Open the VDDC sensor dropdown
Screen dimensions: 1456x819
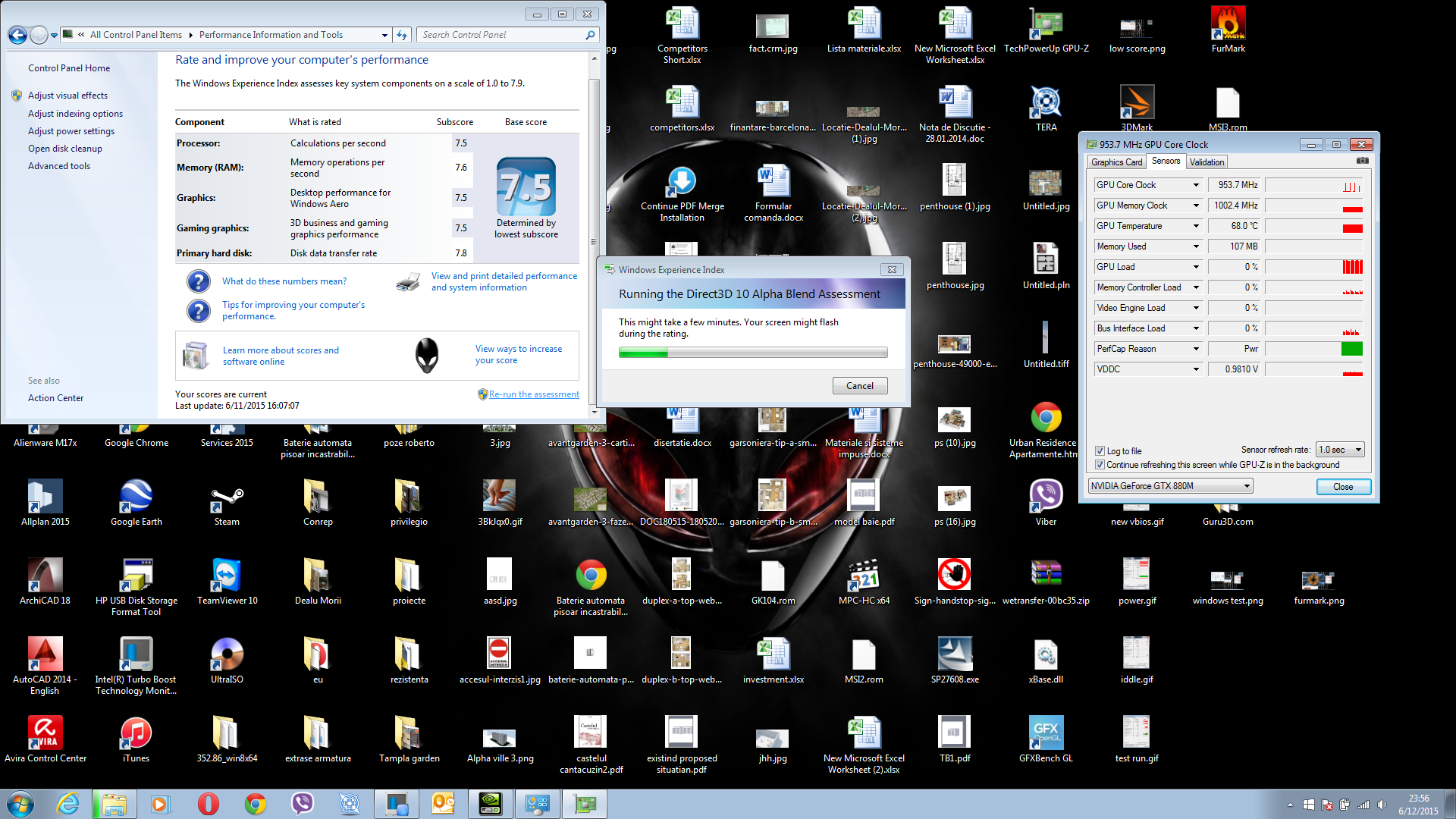click(1196, 369)
